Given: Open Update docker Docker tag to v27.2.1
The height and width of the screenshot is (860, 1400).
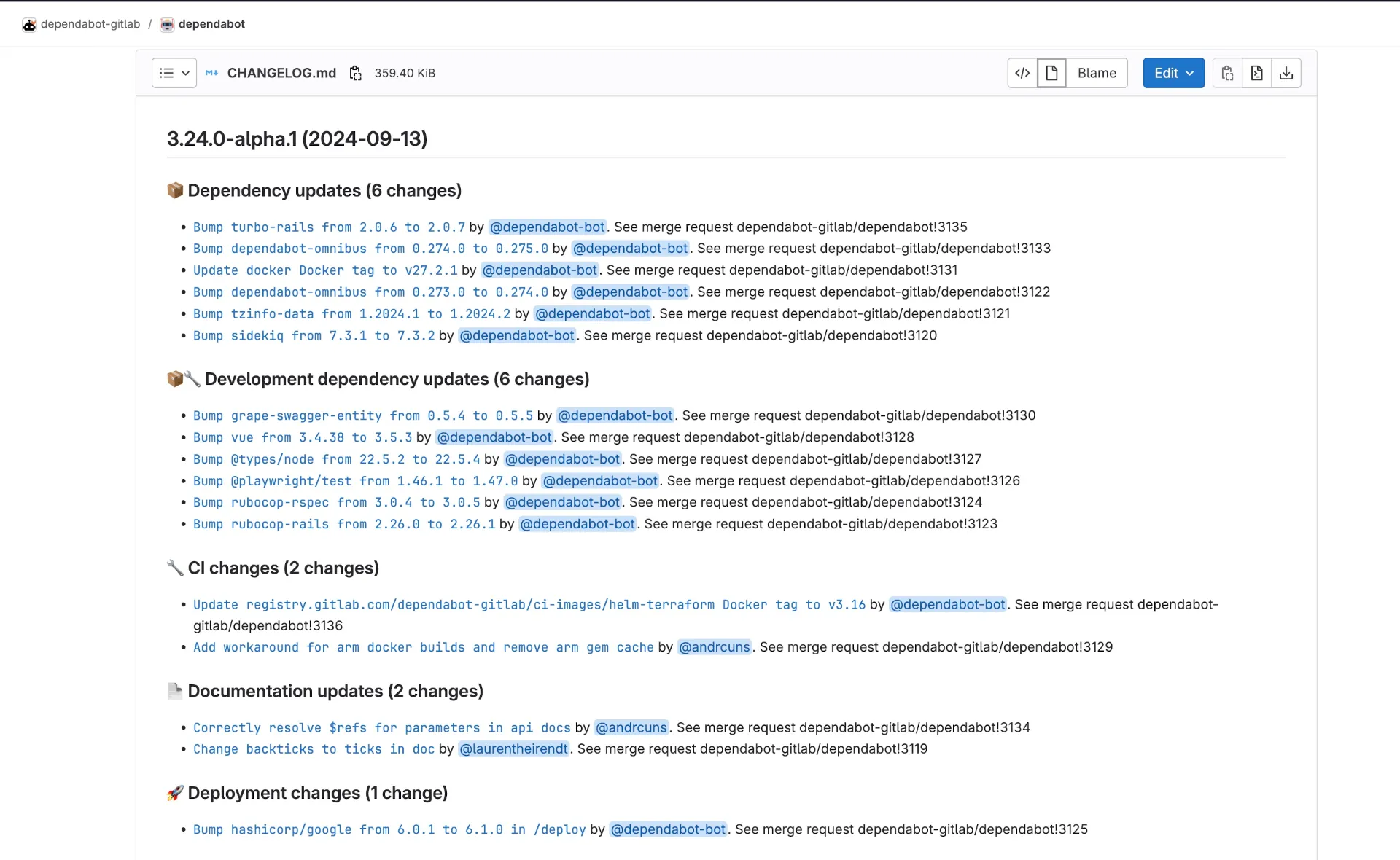Looking at the screenshot, I should click(x=325, y=270).
